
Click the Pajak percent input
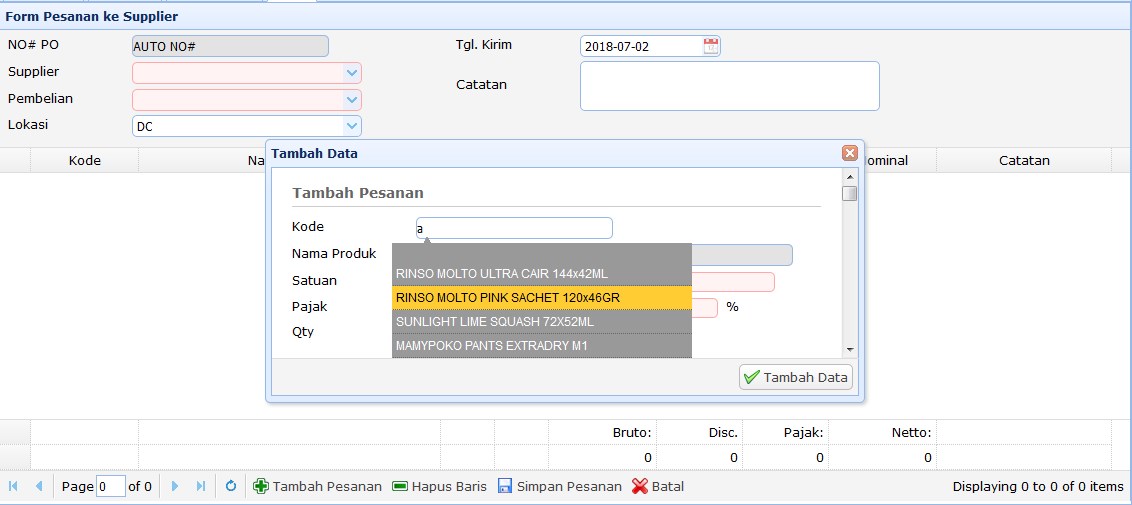[x=705, y=308]
